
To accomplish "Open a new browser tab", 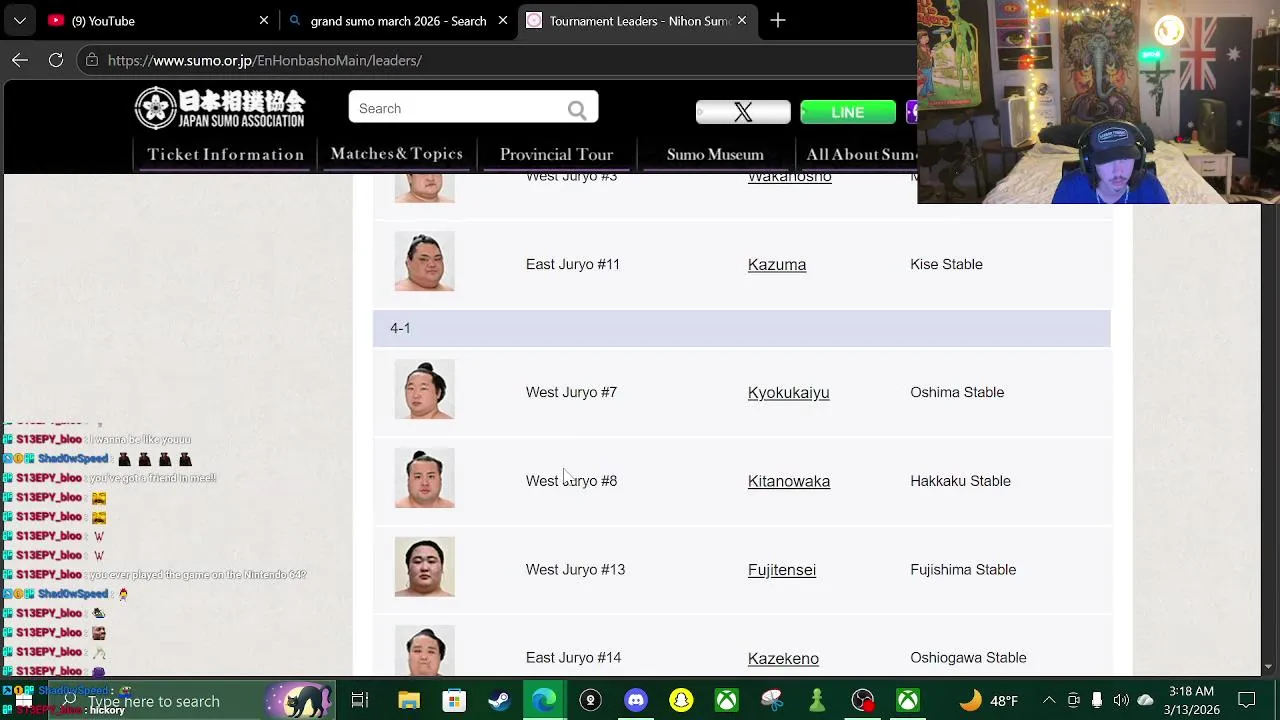I will click(778, 20).
